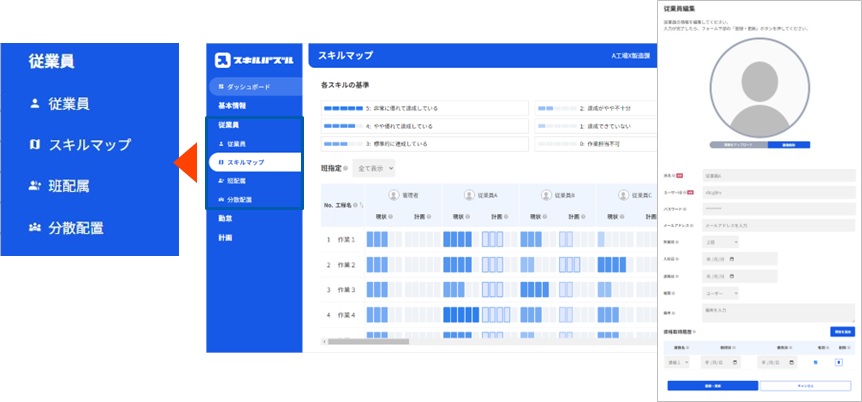Click 分散配置 icon in enlarged callout panel
Image resolution: width=862 pixels, height=402 pixels.
[35, 228]
